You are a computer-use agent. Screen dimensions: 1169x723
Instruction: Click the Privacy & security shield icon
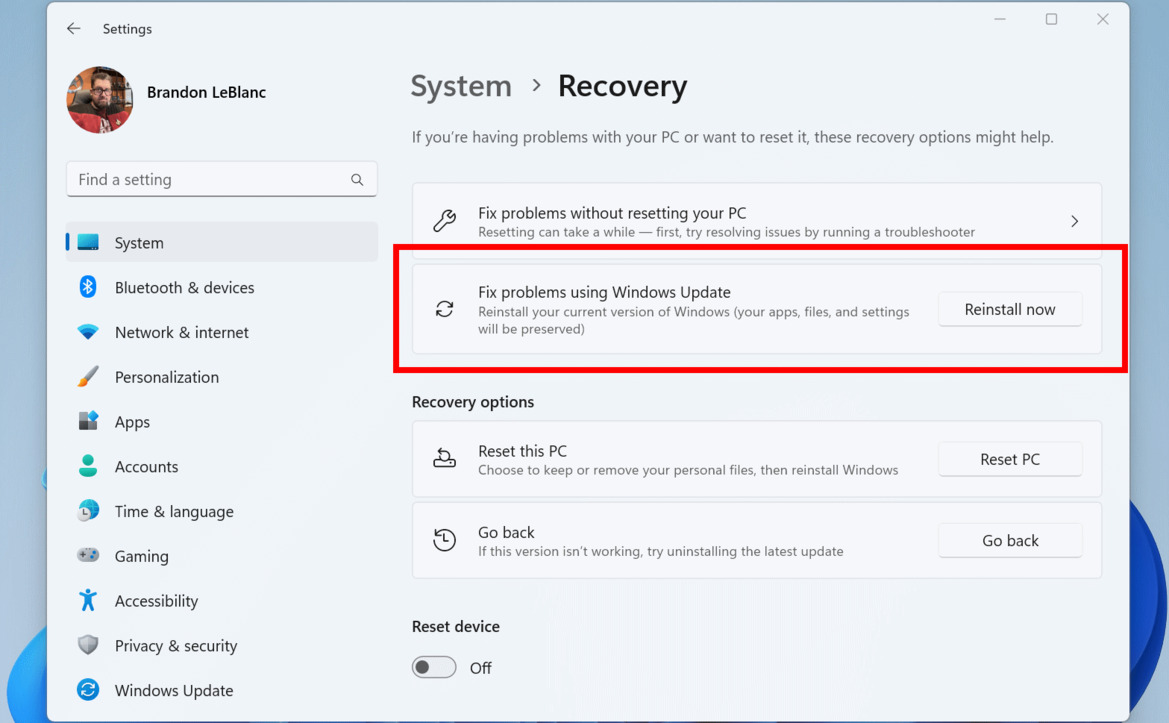88,645
